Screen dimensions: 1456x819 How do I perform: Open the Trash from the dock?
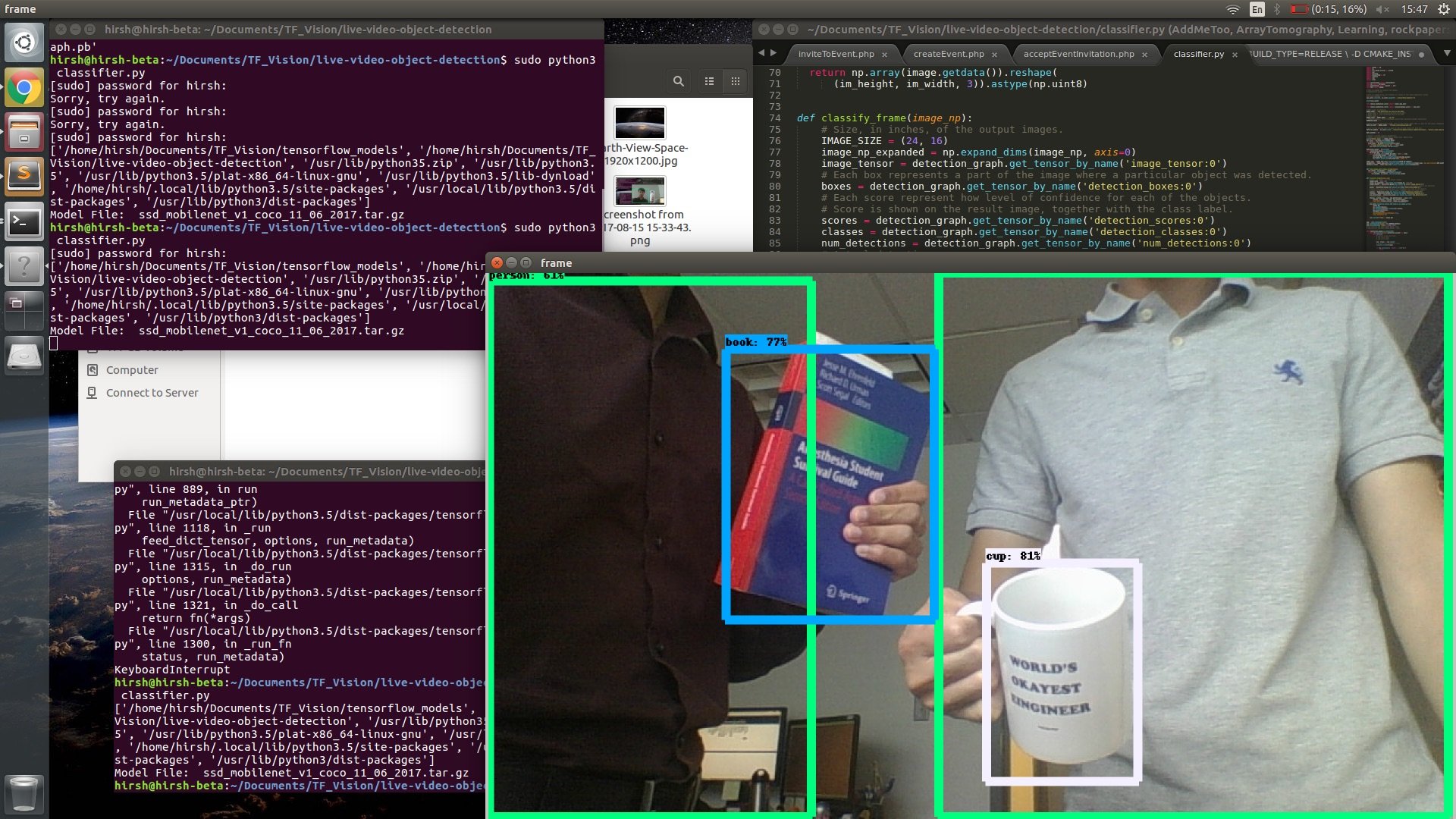coord(24,795)
